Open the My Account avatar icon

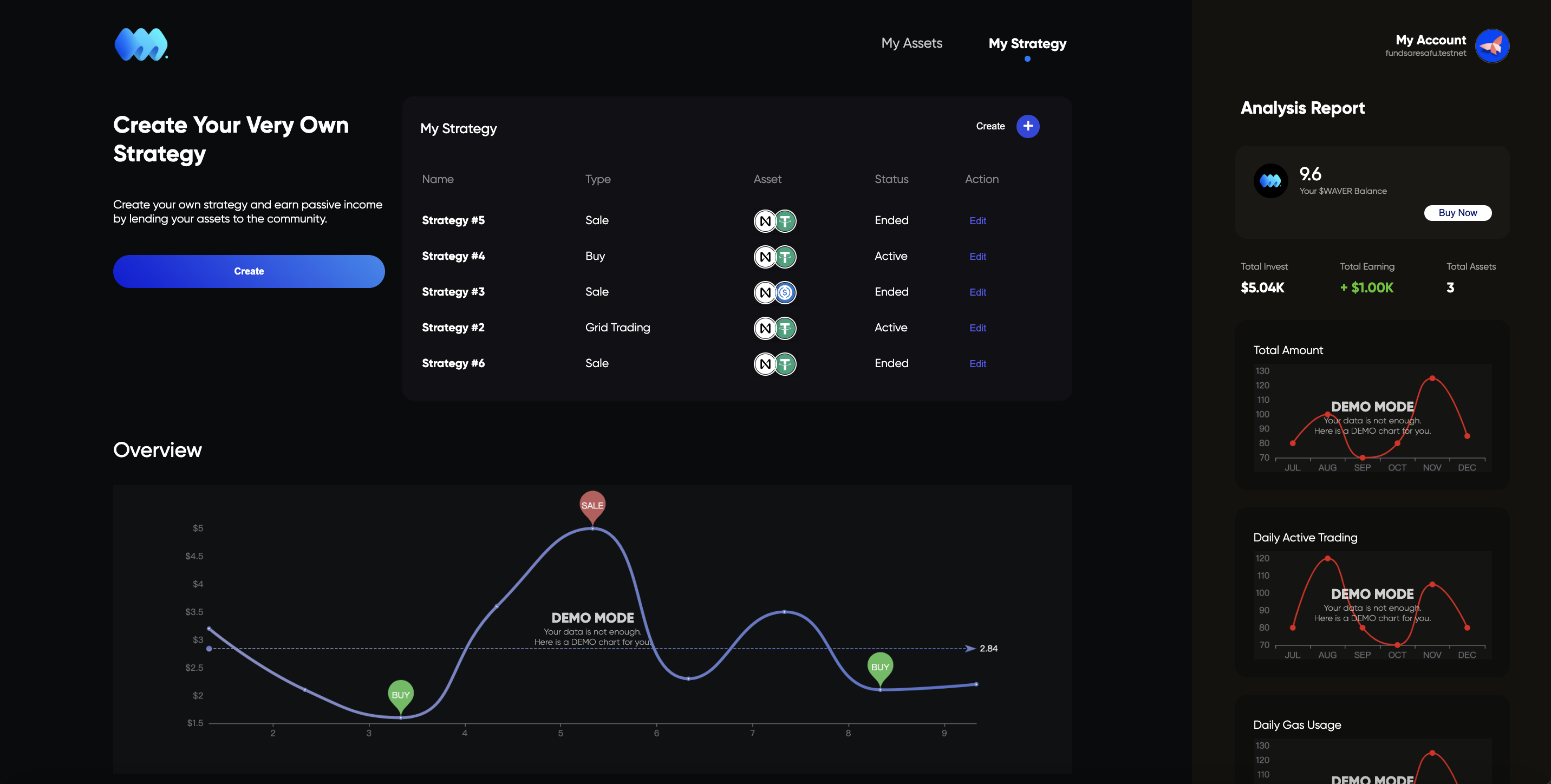click(1492, 45)
